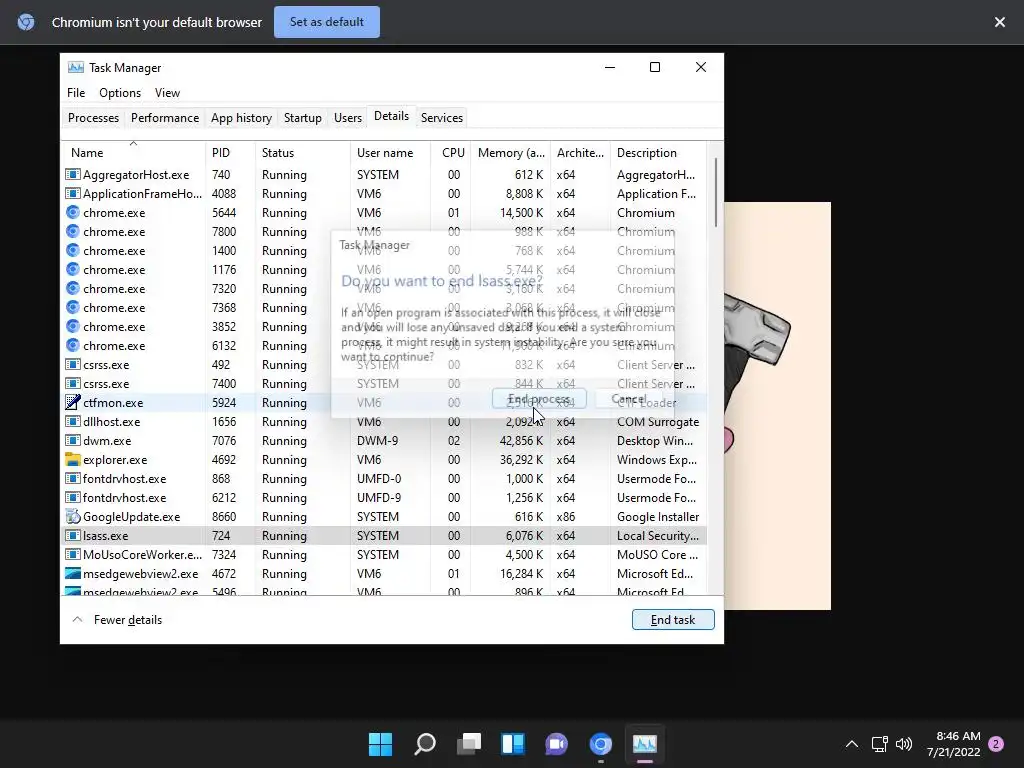This screenshot has width=1024, height=768.
Task: Click the image in Chromium window
Action: click(777, 406)
